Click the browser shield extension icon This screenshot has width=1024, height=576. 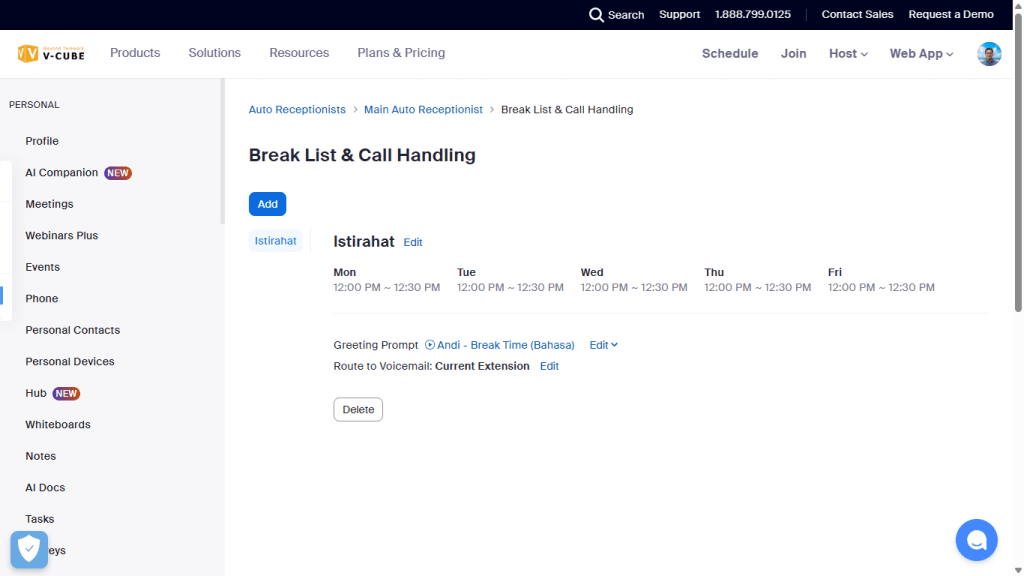(x=28, y=549)
